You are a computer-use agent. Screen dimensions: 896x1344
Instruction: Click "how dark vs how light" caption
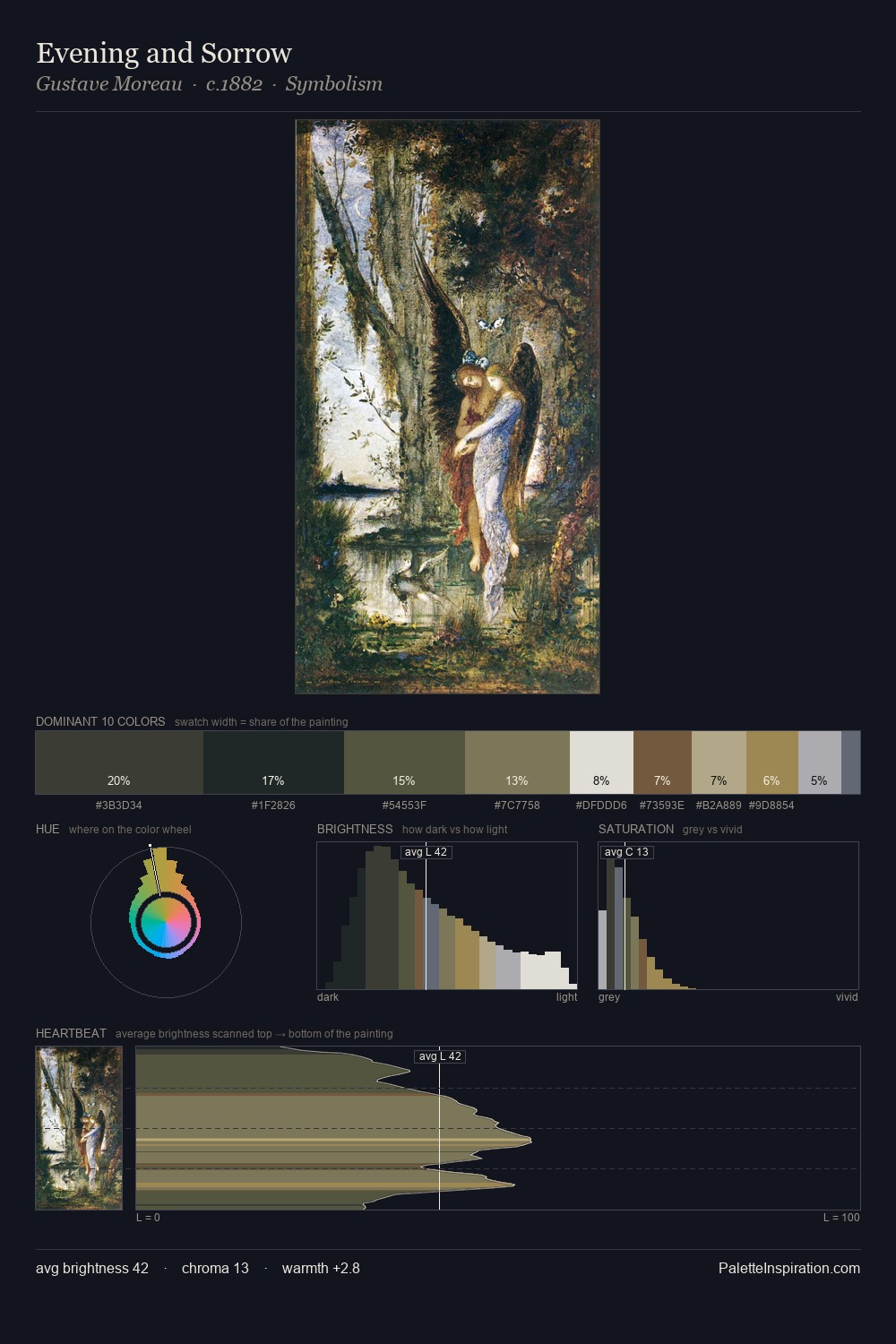coord(454,830)
